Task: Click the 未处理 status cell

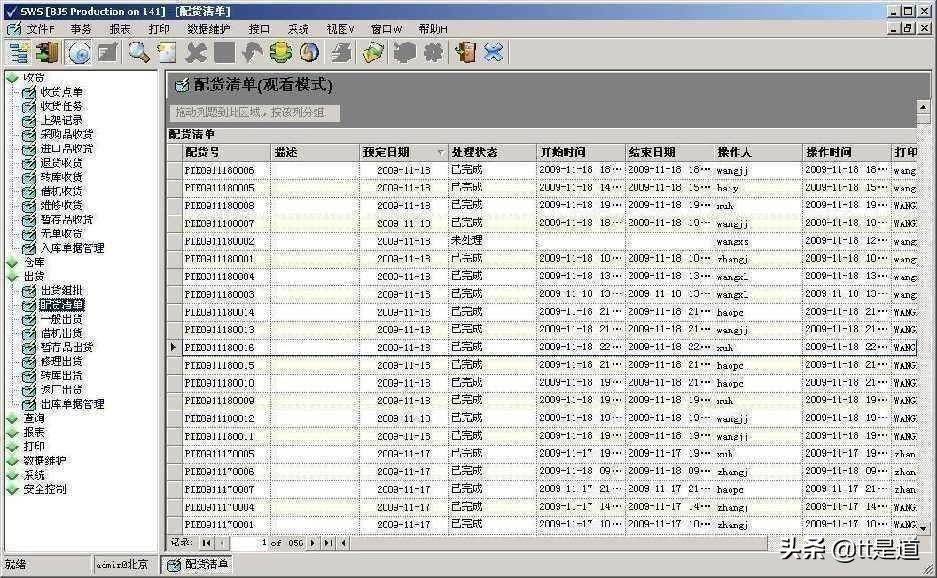Action: [x=492, y=241]
